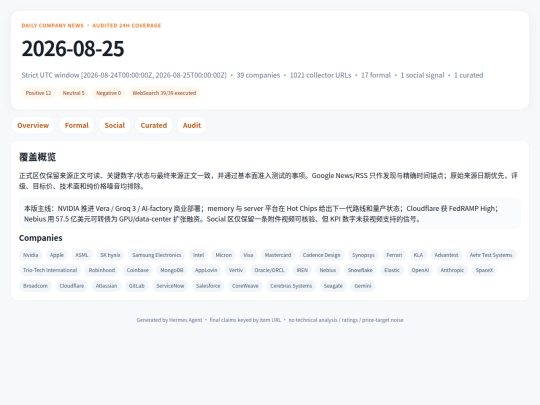Image resolution: width=540 pixels, height=405 pixels.
Task: Click the Negative 0 badge
Action: 108,93
